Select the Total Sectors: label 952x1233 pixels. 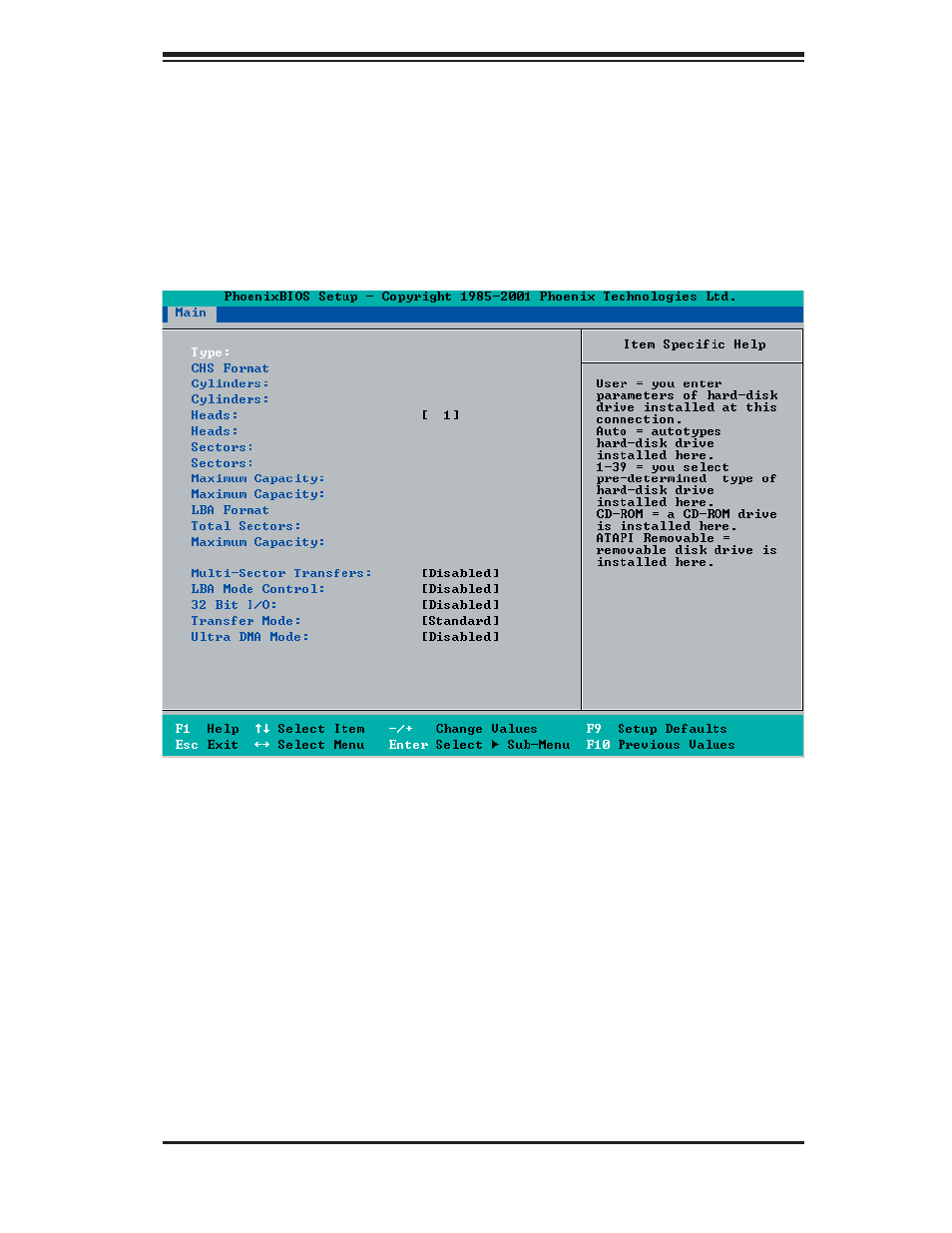point(245,526)
